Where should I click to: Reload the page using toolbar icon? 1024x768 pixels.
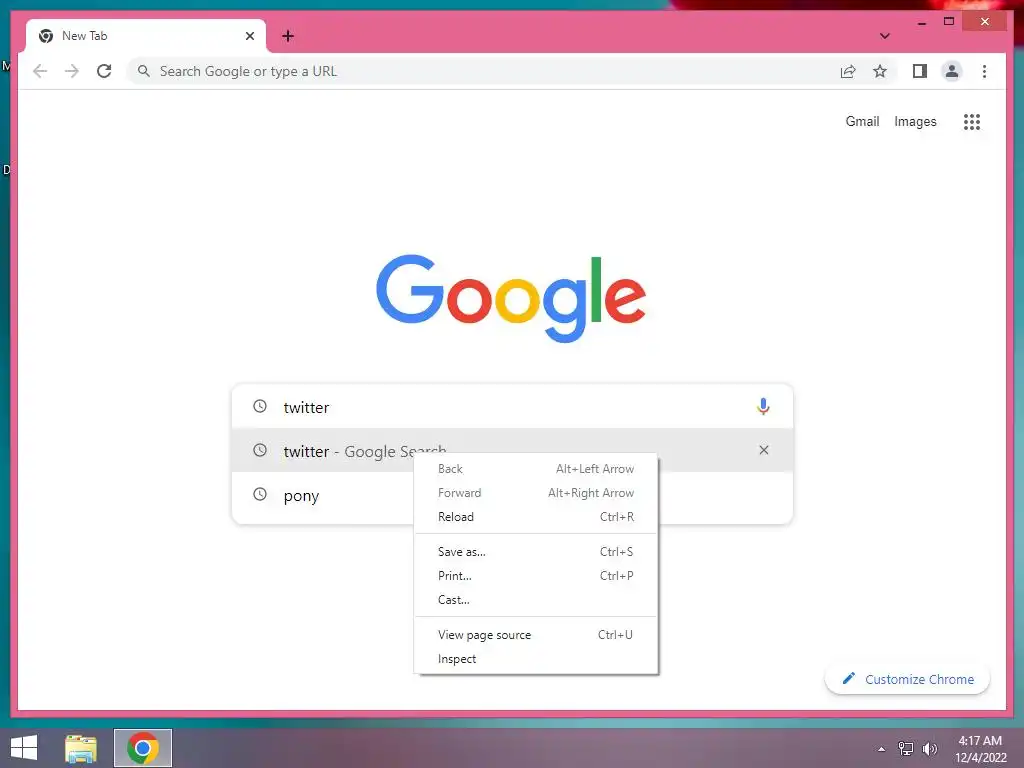(x=104, y=71)
